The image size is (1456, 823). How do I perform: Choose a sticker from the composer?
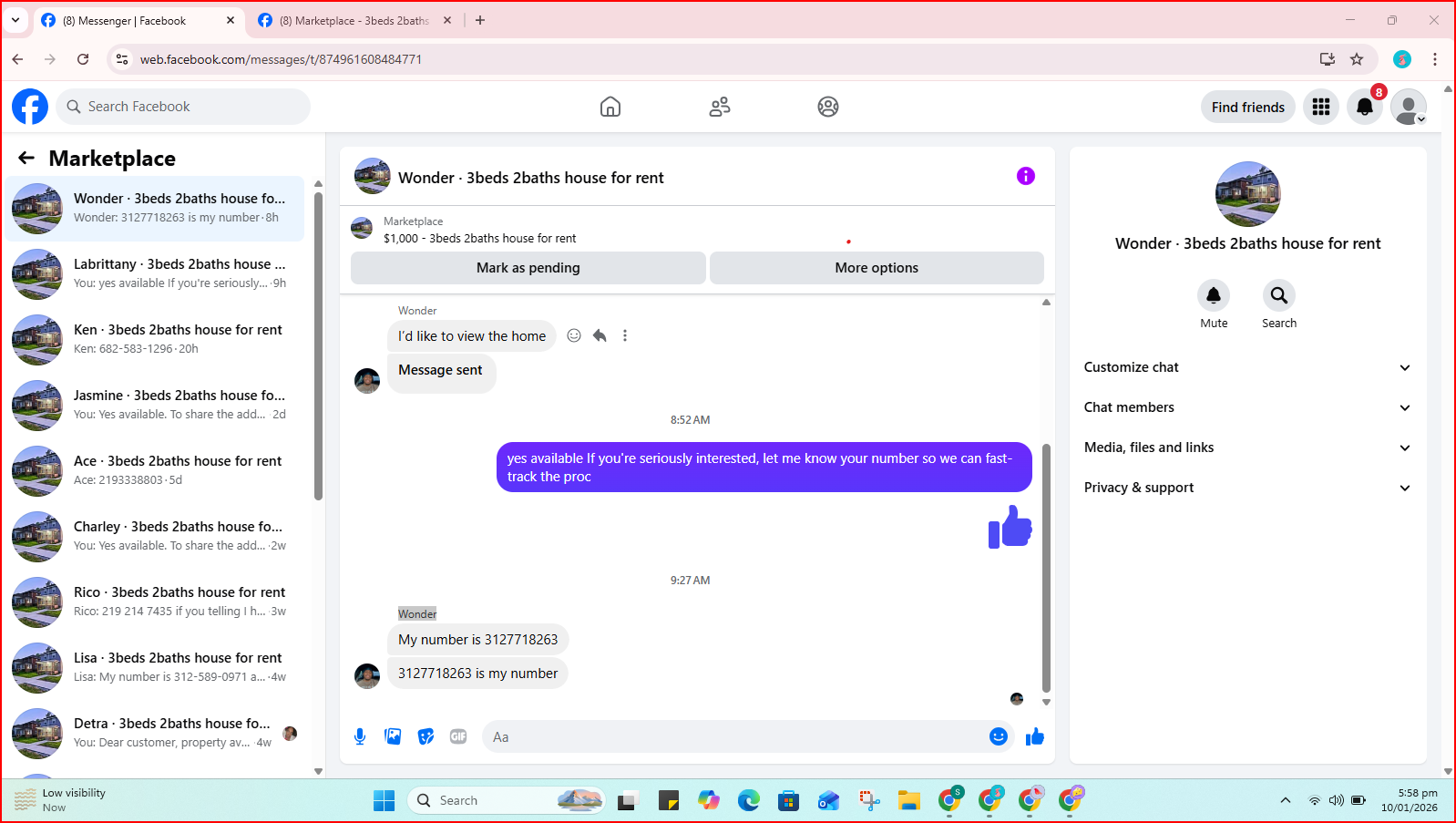click(426, 736)
